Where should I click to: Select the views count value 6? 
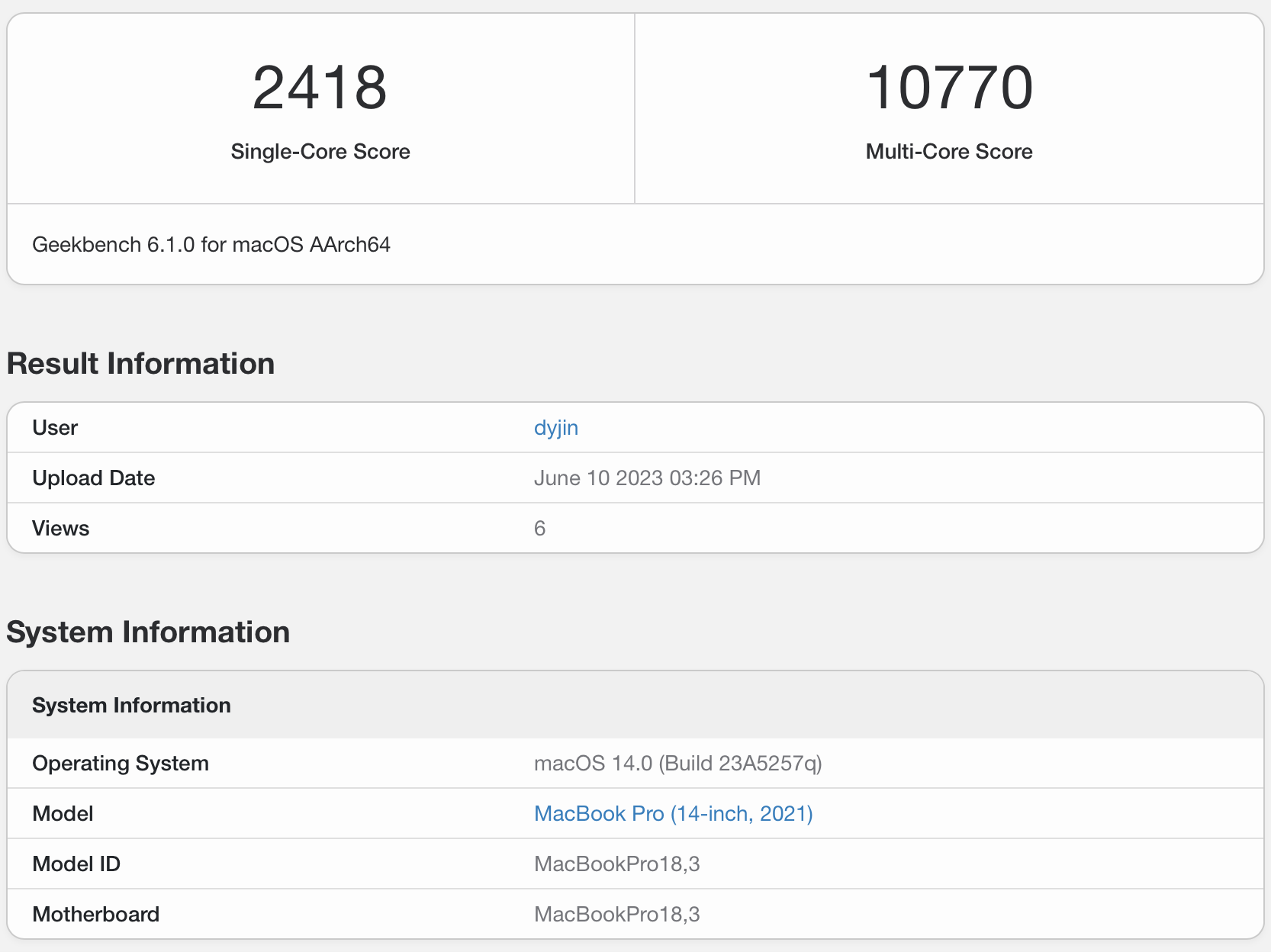[x=539, y=529]
